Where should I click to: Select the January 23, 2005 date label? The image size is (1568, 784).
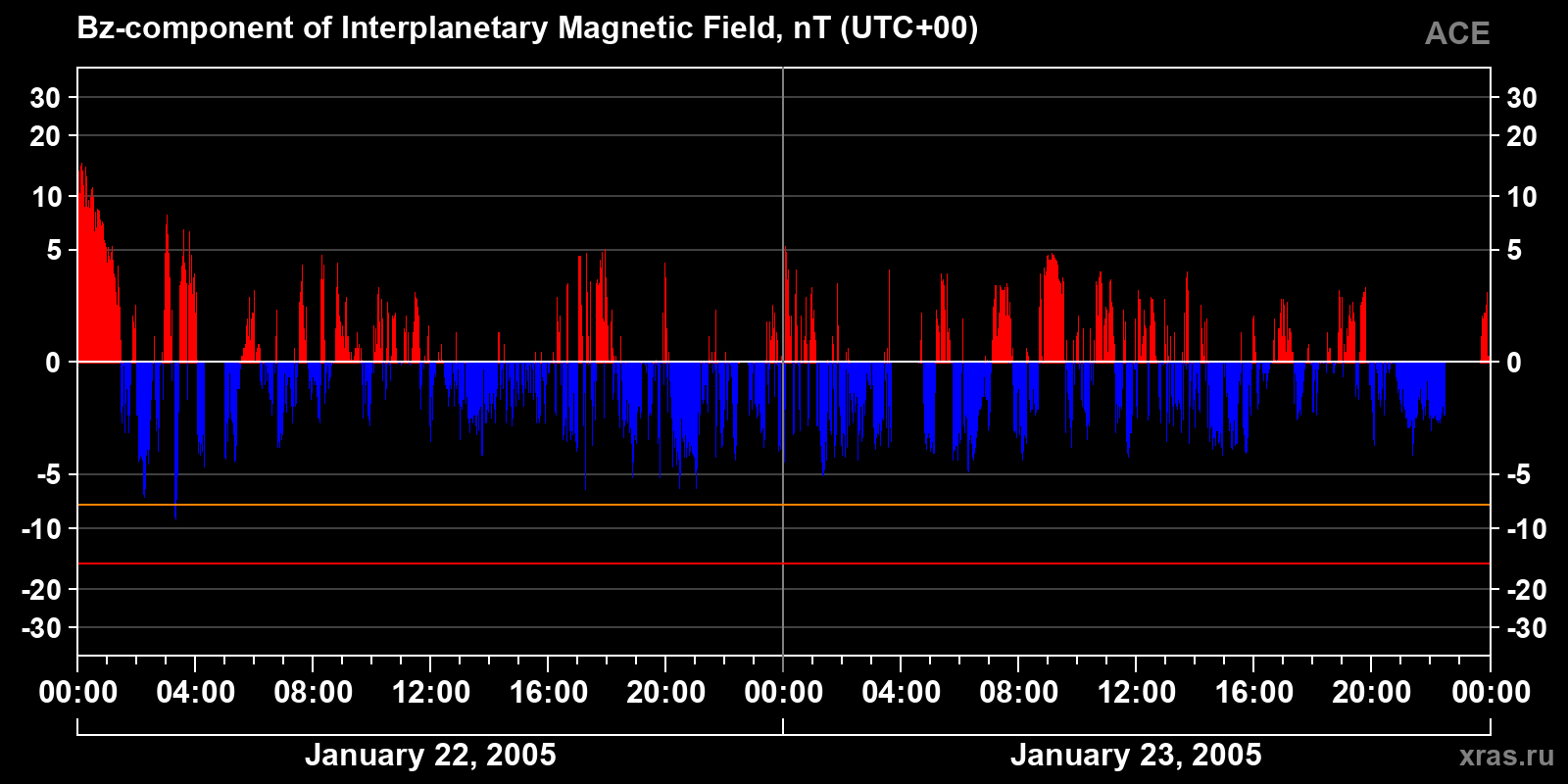pos(1136,755)
